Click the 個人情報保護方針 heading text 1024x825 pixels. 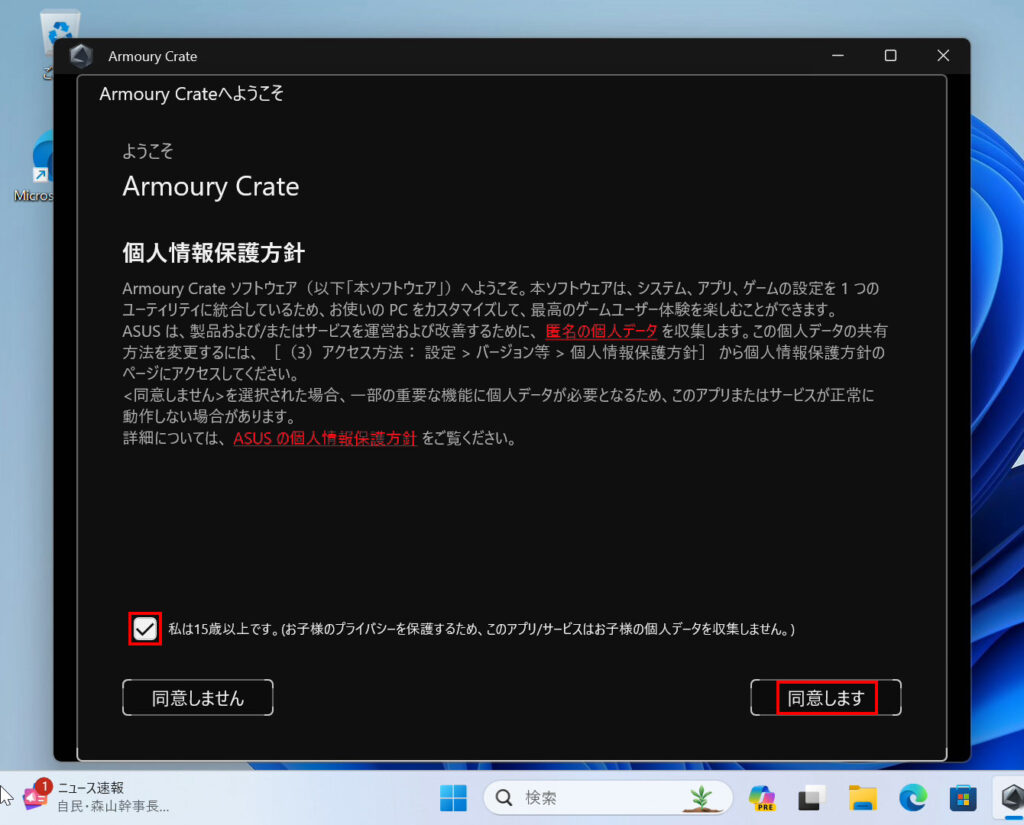[214, 253]
